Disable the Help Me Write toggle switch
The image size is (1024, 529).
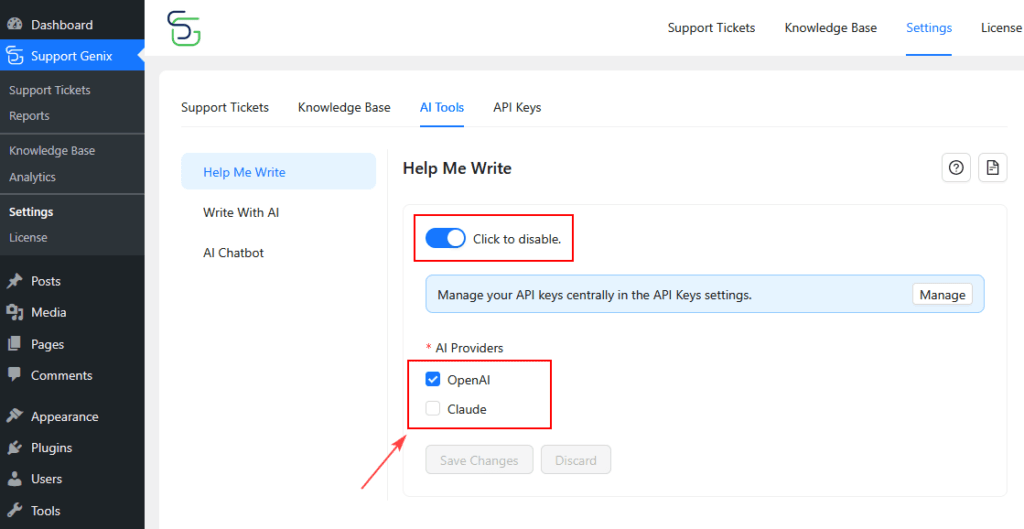[x=445, y=238]
